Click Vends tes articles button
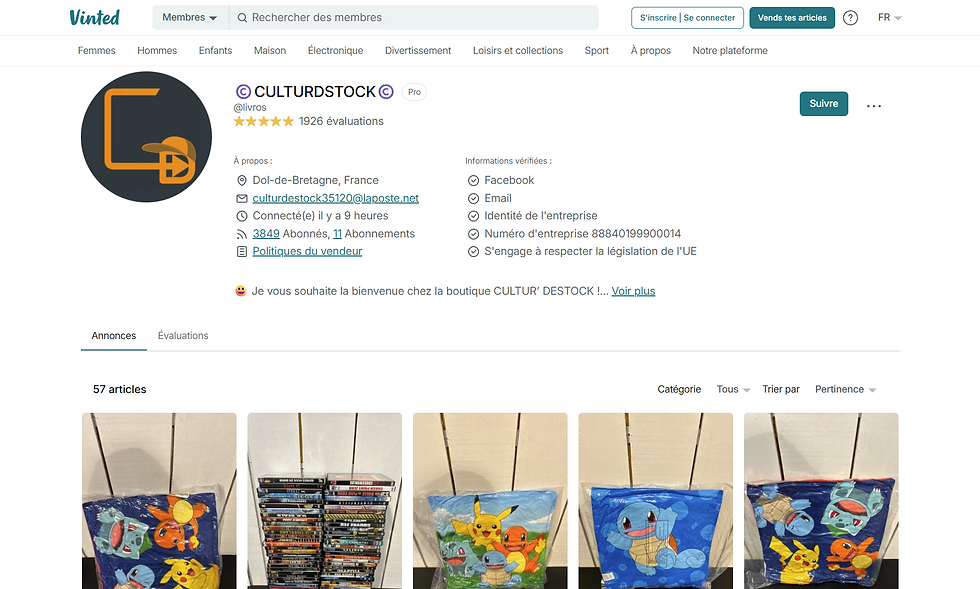Viewport: 980px width, 589px height. point(792,18)
